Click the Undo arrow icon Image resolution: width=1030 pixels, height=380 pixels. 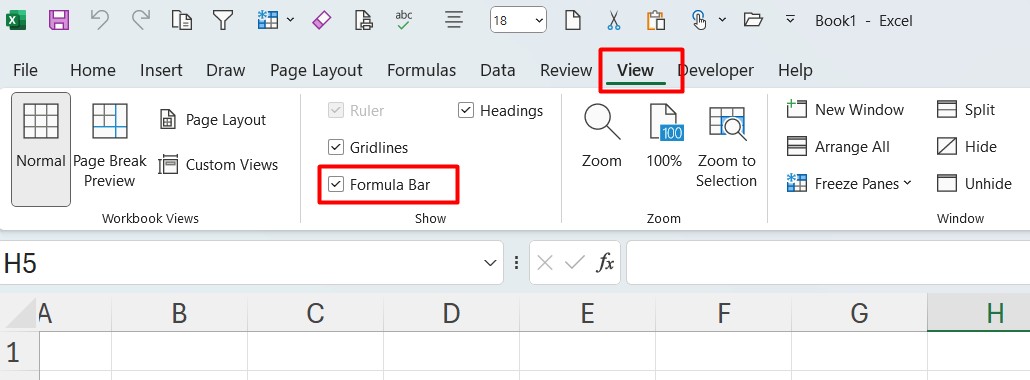[99, 20]
